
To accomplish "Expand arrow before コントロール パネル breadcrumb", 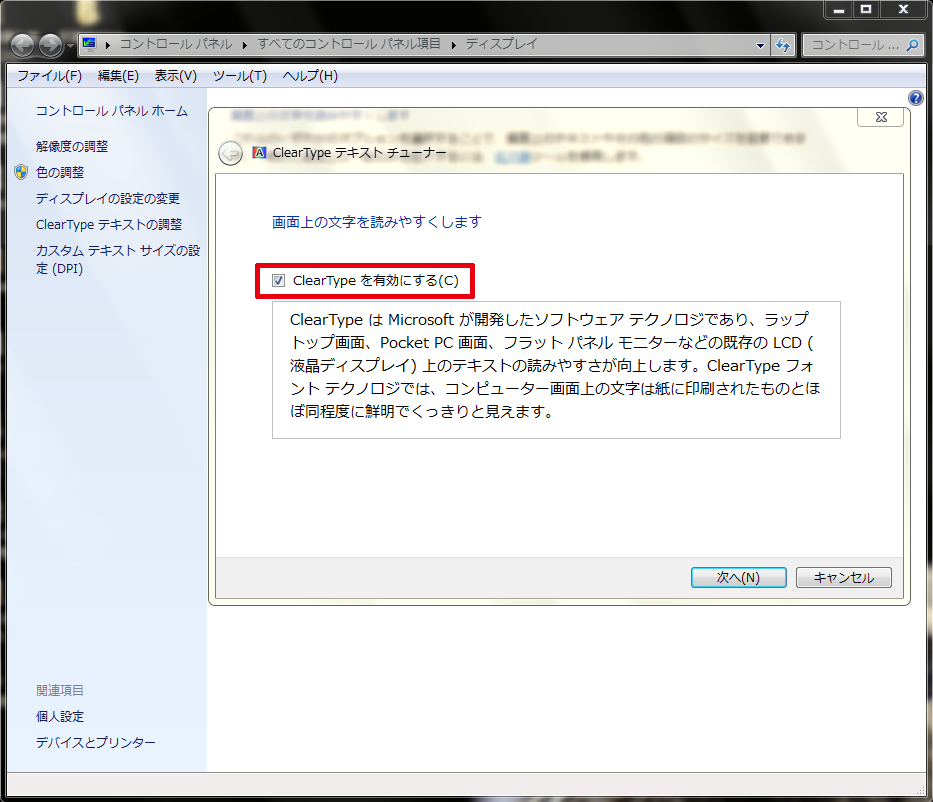I will pos(108,45).
